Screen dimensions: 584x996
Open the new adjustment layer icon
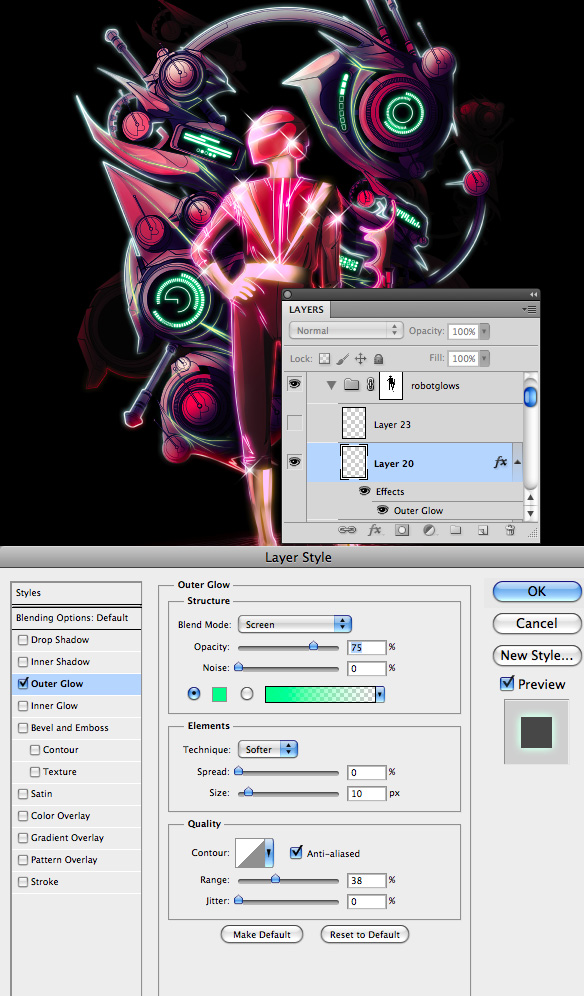[x=429, y=530]
